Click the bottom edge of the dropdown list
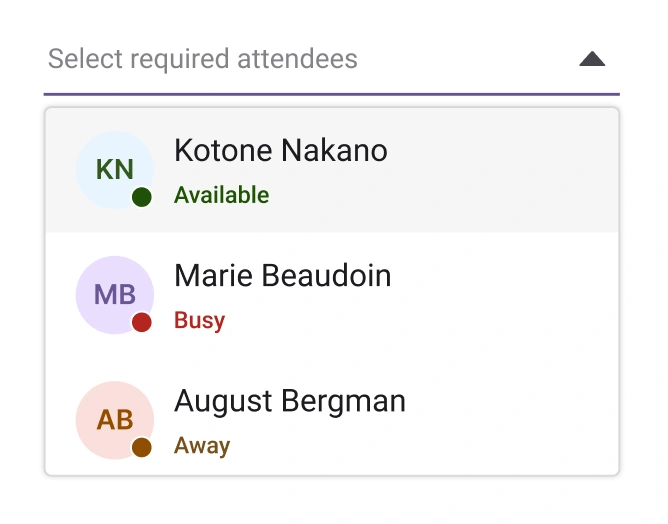The height and width of the screenshot is (524, 668). [x=331, y=474]
